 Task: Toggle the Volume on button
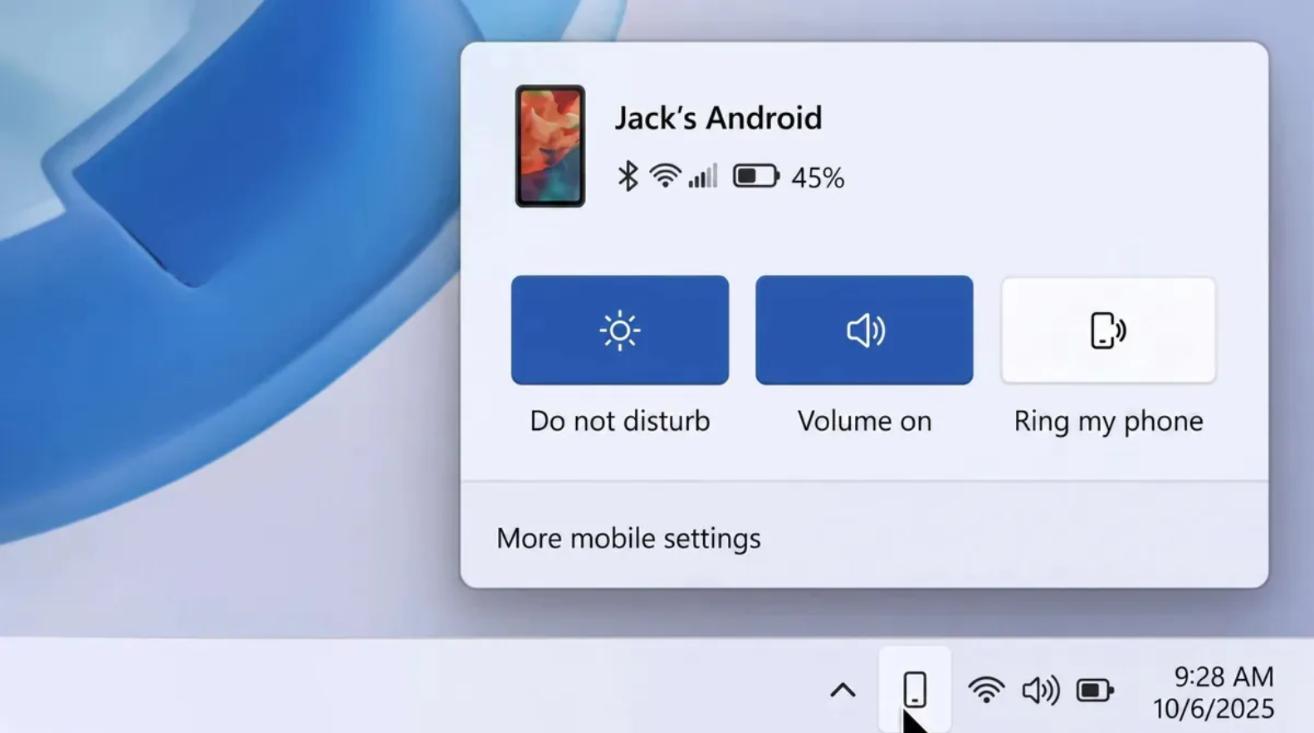(x=864, y=330)
